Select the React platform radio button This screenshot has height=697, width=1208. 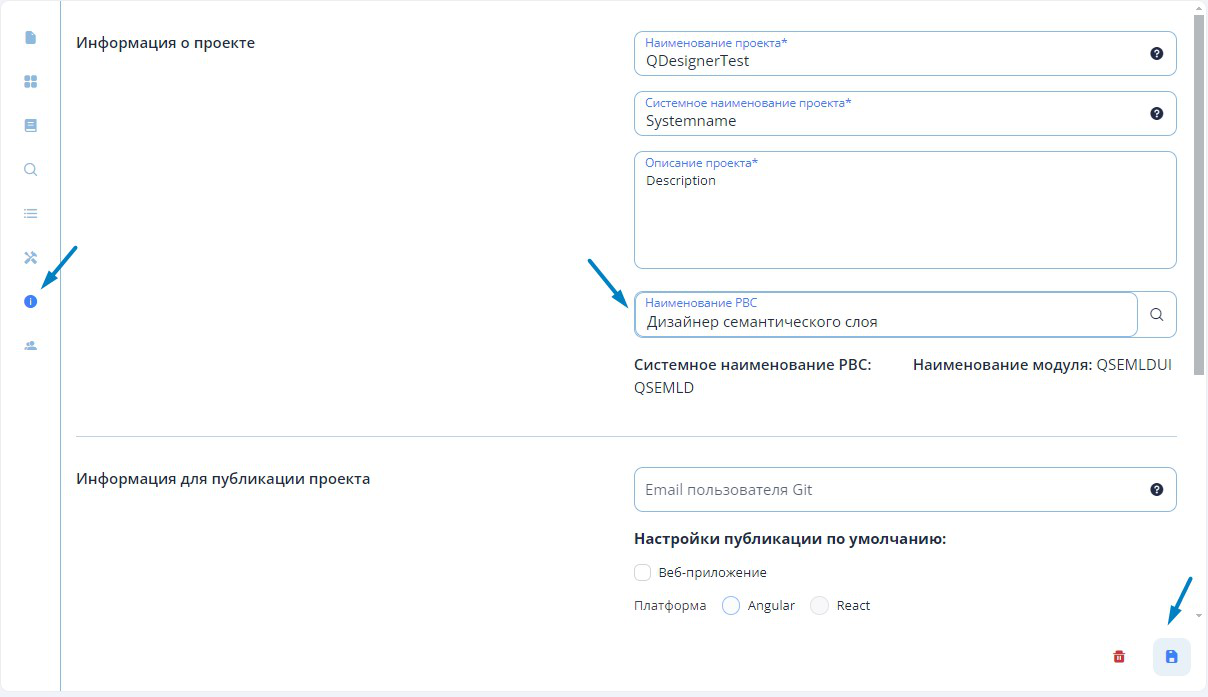pos(819,606)
